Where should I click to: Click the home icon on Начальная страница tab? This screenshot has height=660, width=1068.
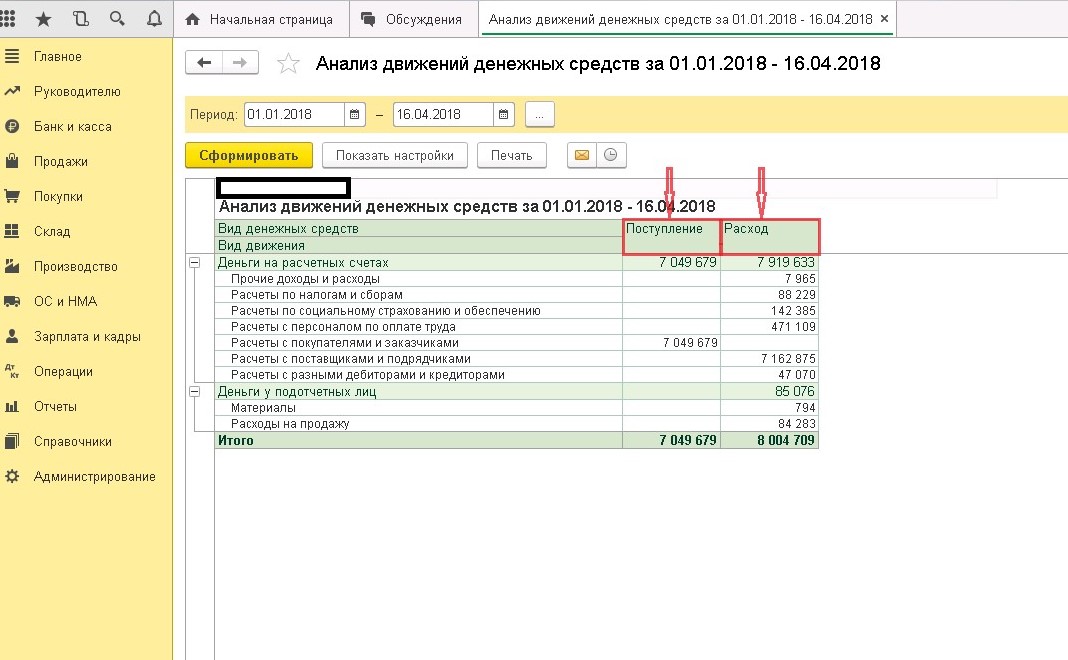click(x=193, y=19)
